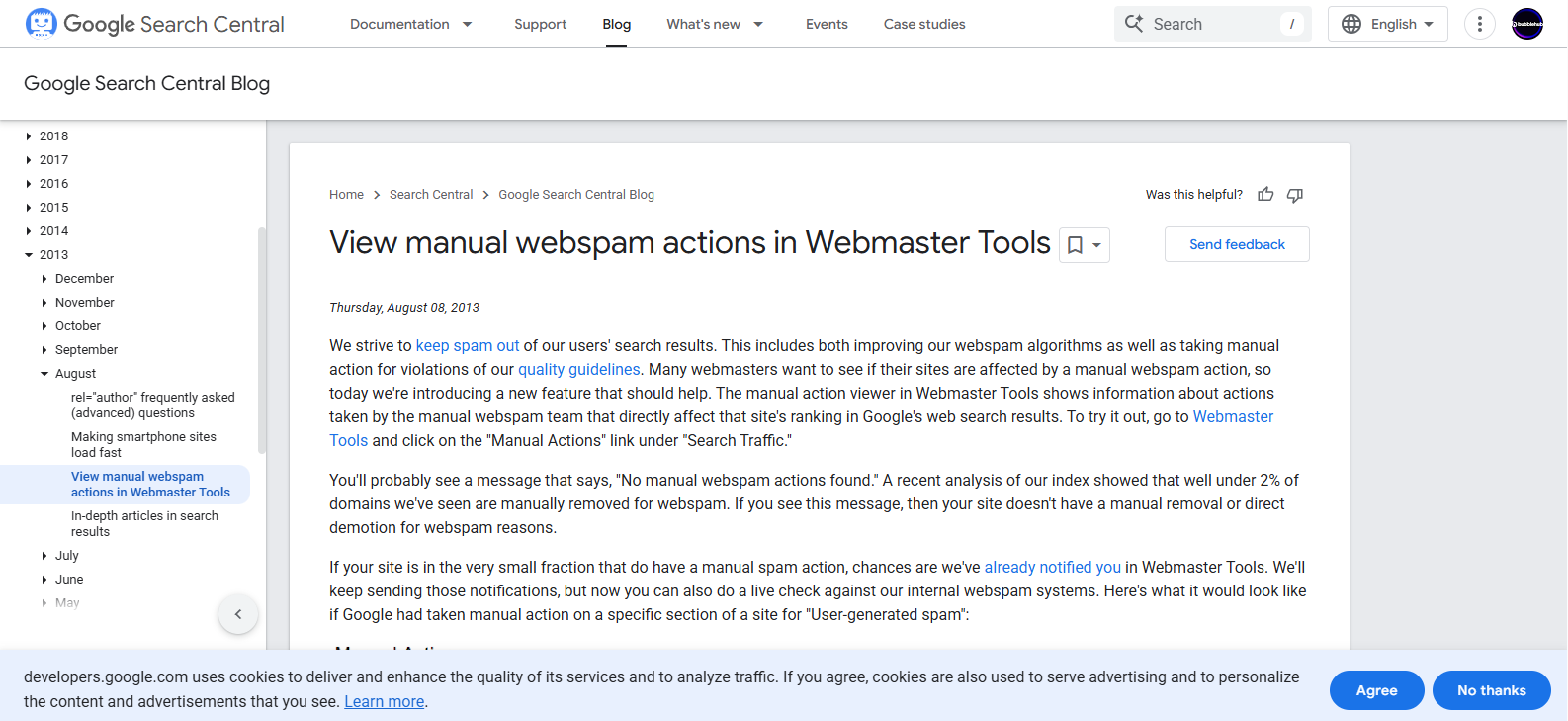This screenshot has height=721, width=1568.
Task: Click the search sparkle icon
Action: [x=1134, y=23]
